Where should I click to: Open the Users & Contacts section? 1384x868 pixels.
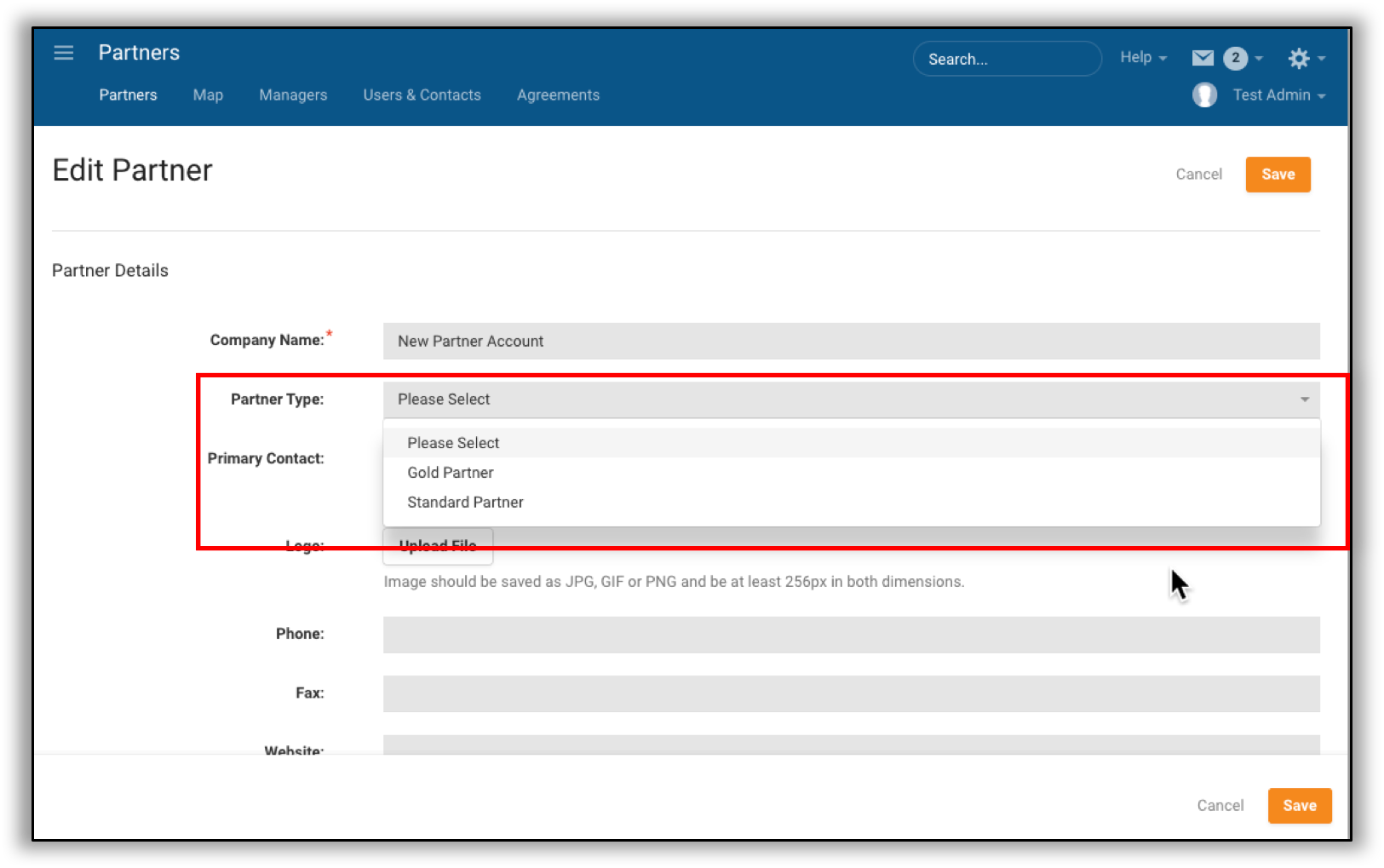(x=422, y=95)
